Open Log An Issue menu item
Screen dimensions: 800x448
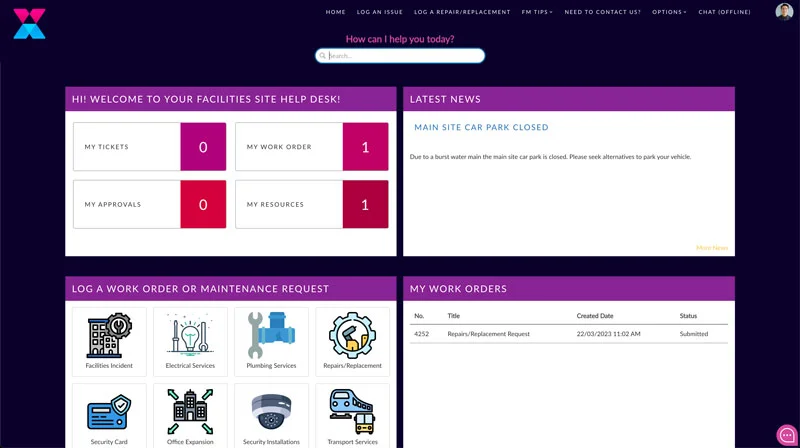click(x=380, y=12)
